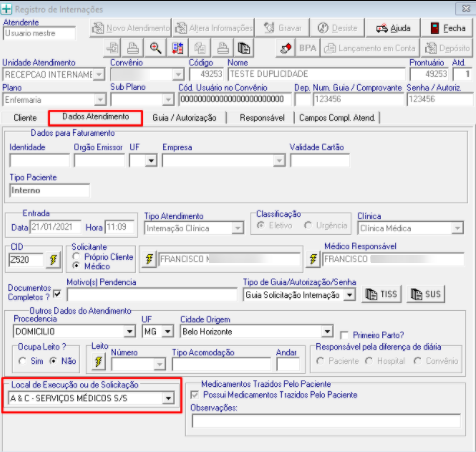
Task: Click the greyed copy pages icon in the toolbar
Action: click(x=200, y=48)
